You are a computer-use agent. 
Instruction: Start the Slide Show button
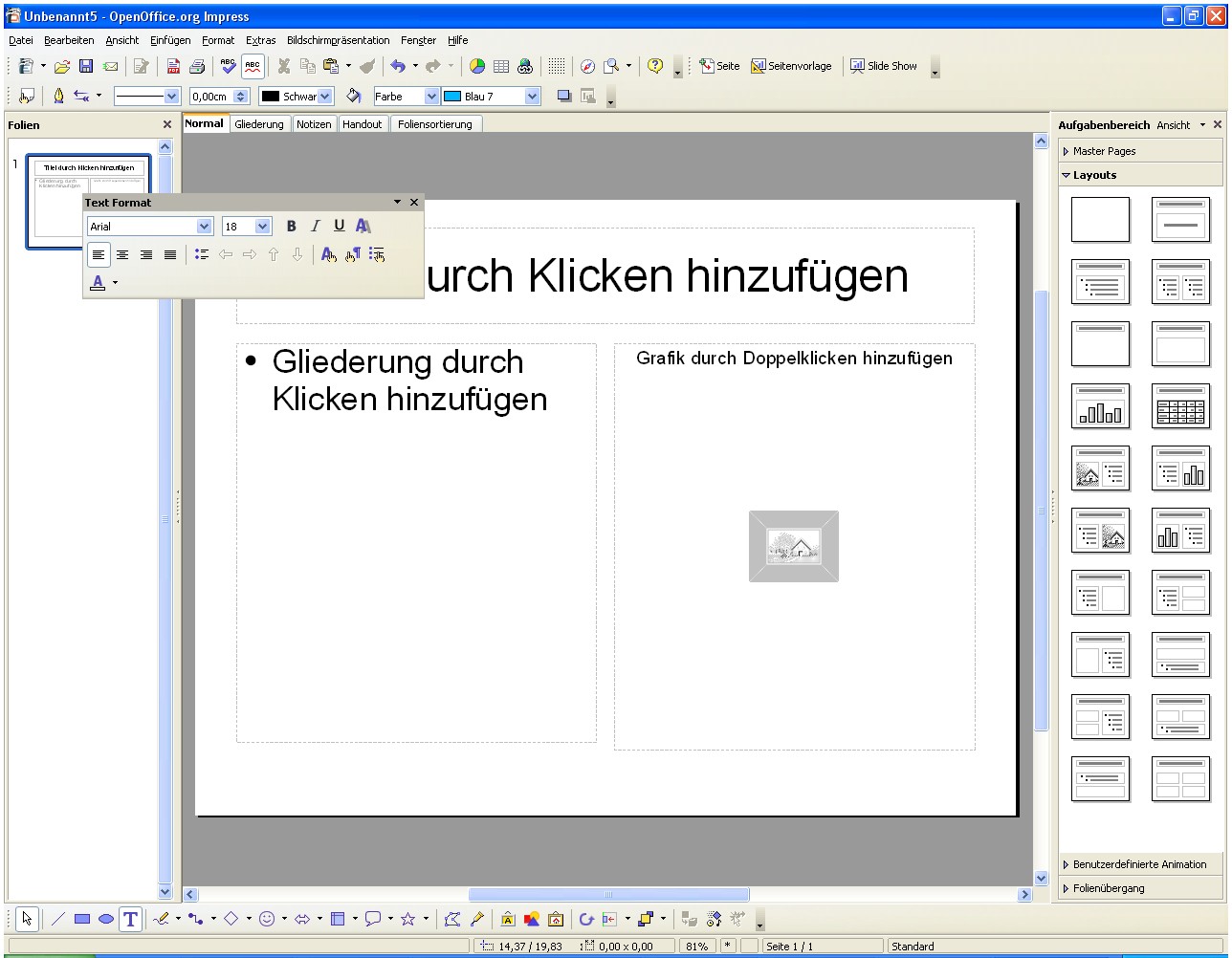(884, 66)
